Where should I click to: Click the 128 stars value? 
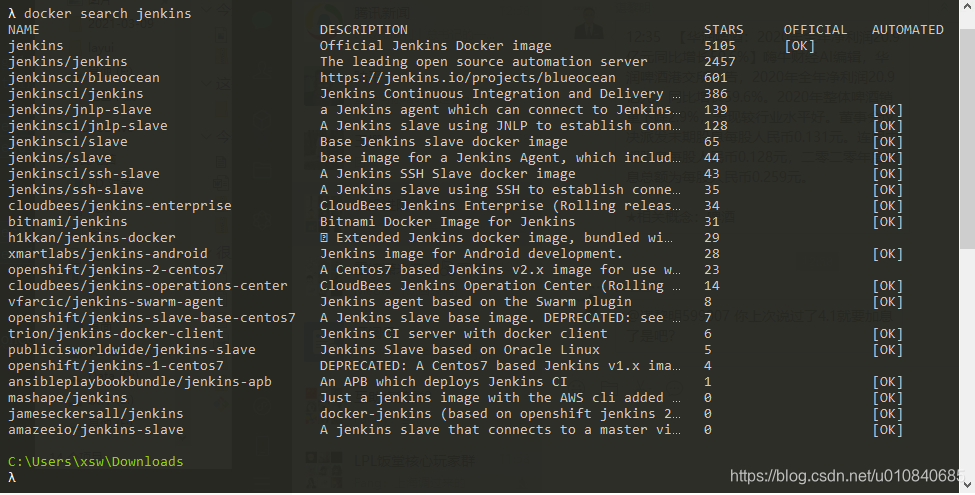716,126
